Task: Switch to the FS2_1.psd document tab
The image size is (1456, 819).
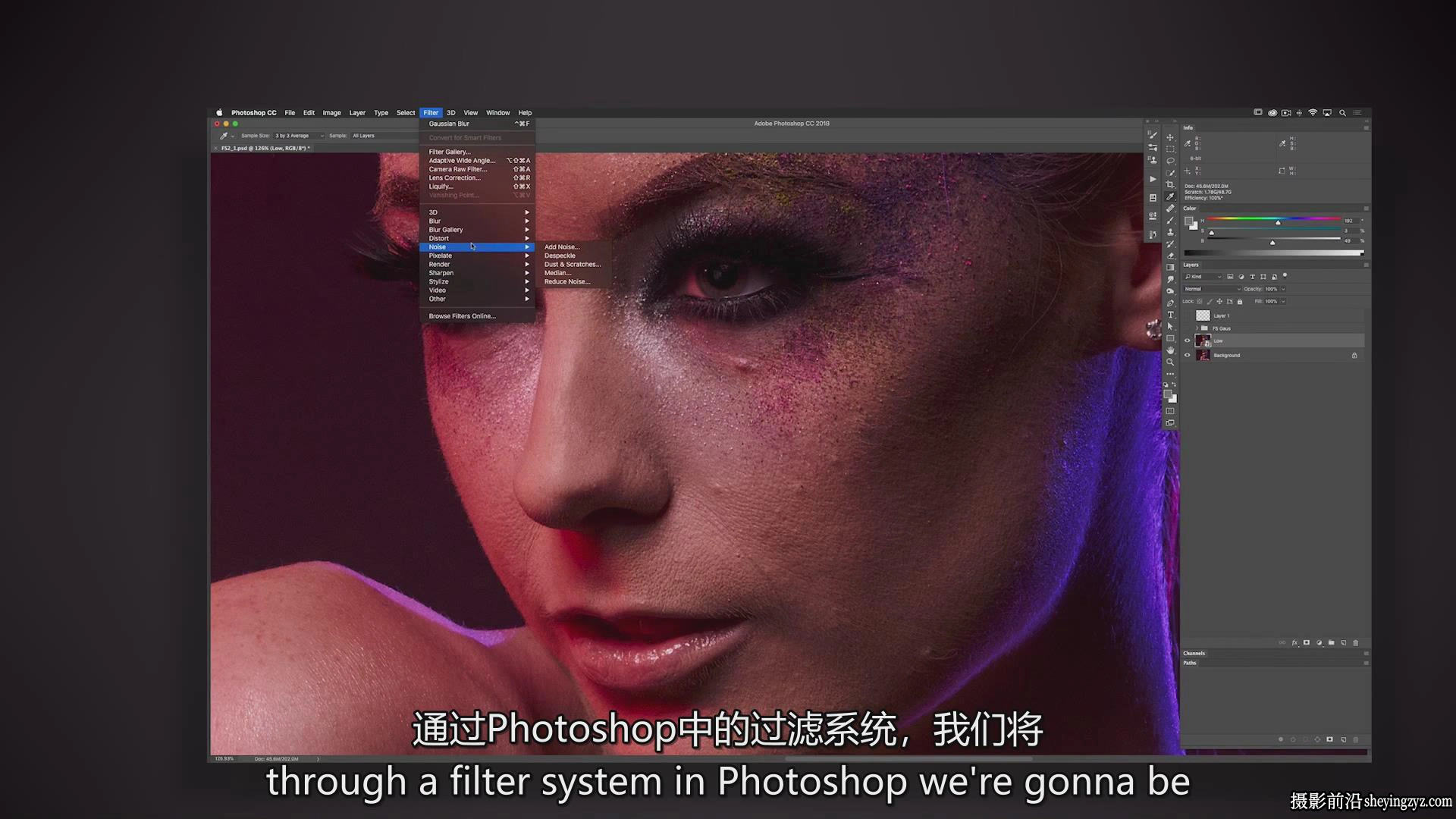Action: click(x=265, y=148)
